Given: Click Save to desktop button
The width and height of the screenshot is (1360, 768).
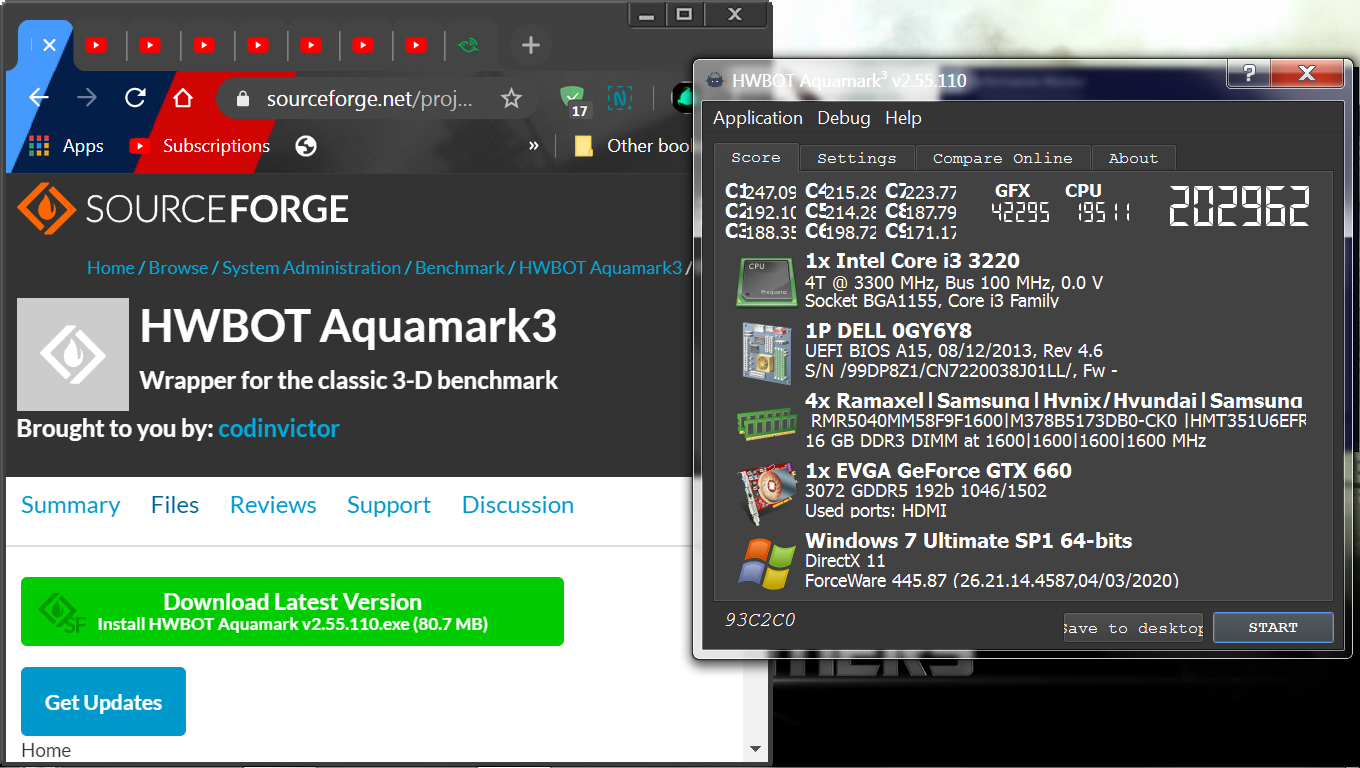Looking at the screenshot, I should coord(1133,628).
